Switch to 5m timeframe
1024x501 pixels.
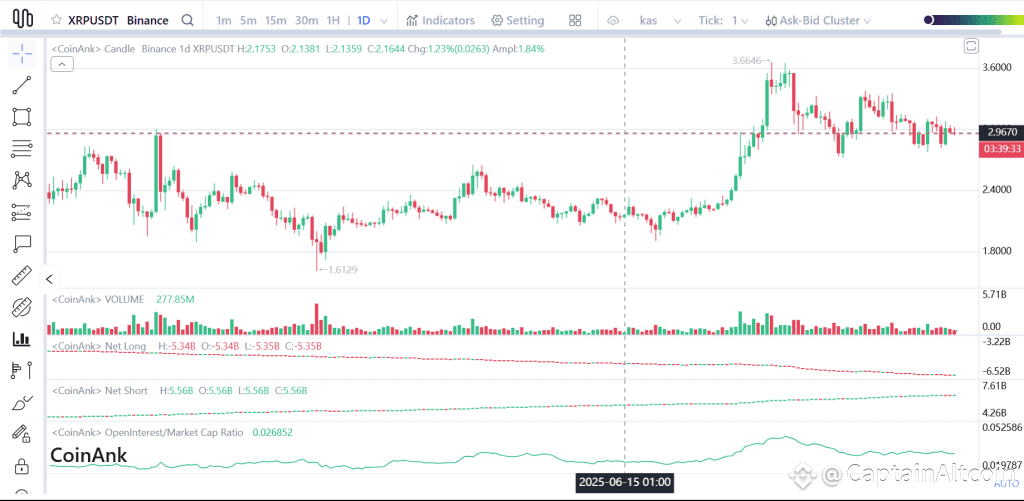point(248,20)
